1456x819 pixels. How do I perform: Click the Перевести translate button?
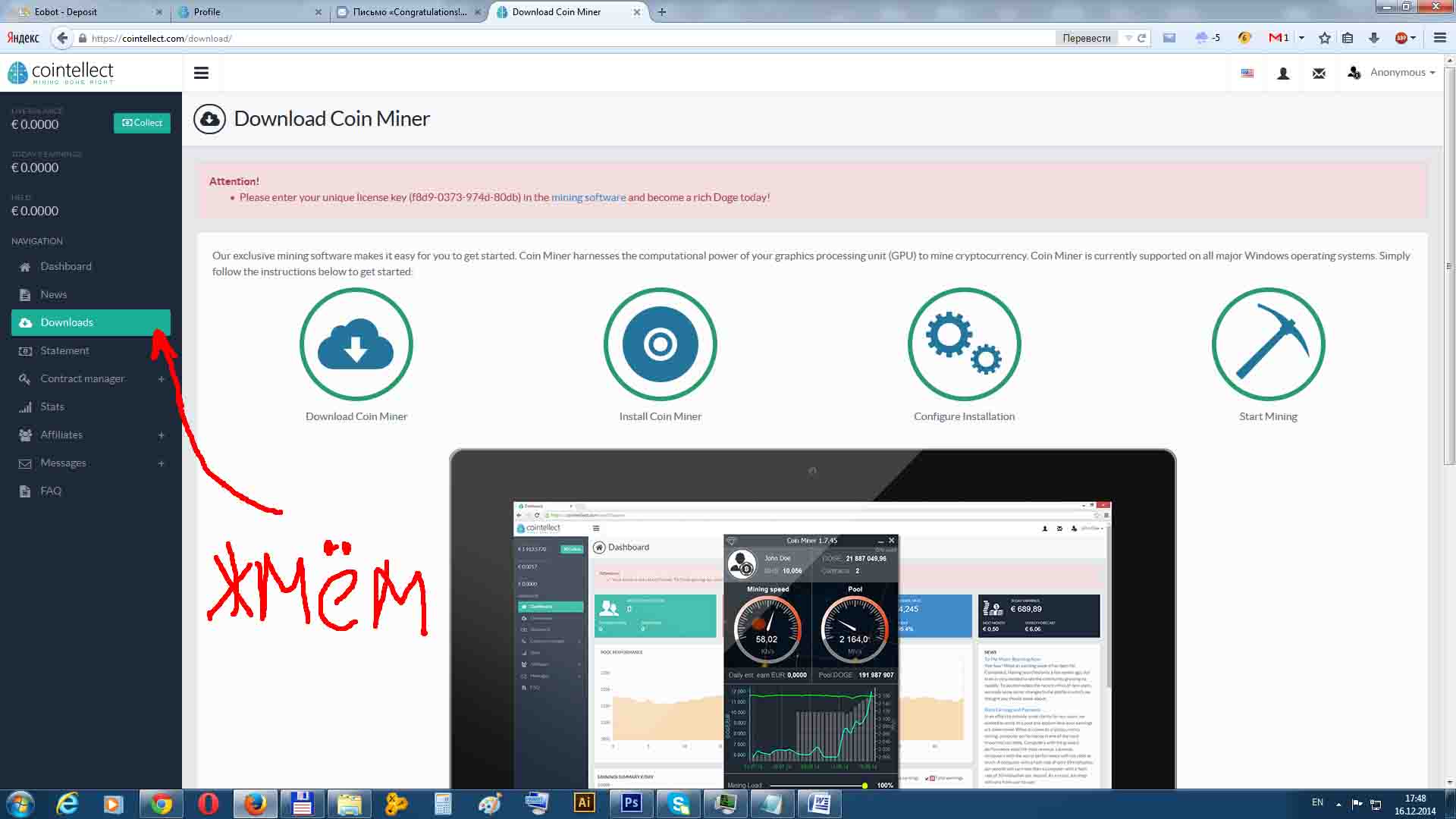tap(1086, 38)
